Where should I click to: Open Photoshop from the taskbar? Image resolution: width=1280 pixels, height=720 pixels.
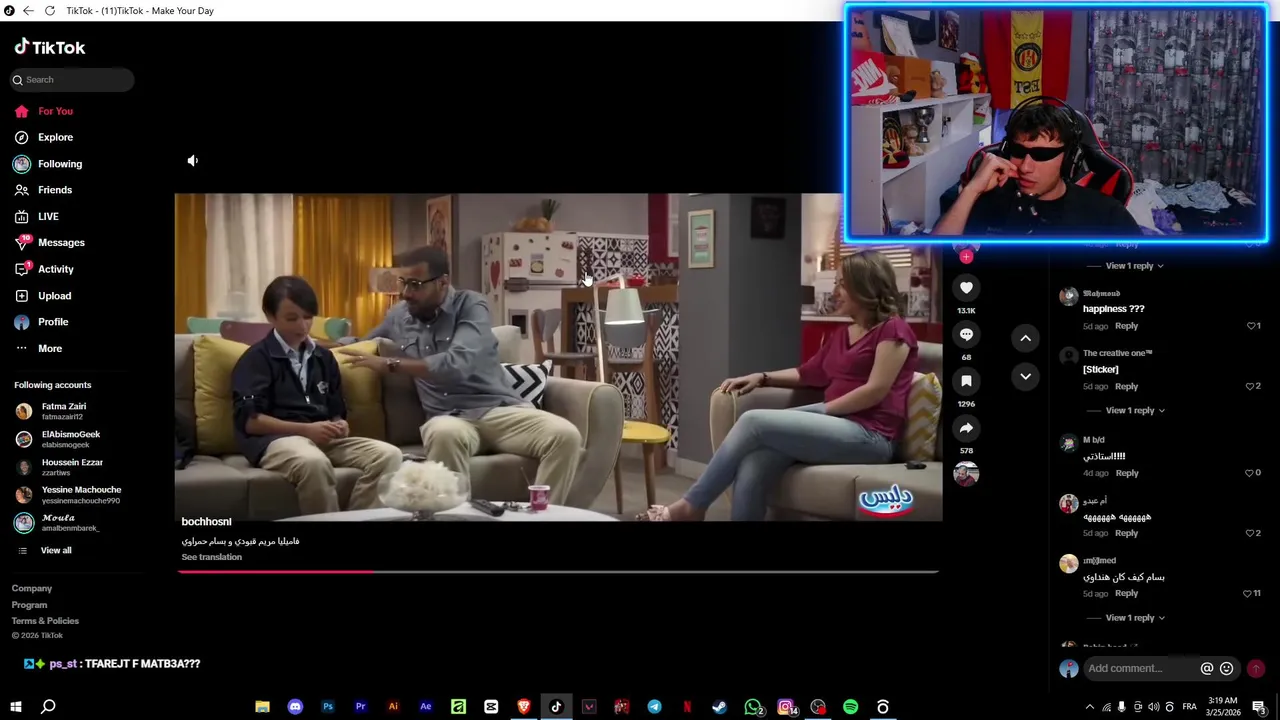click(x=328, y=707)
